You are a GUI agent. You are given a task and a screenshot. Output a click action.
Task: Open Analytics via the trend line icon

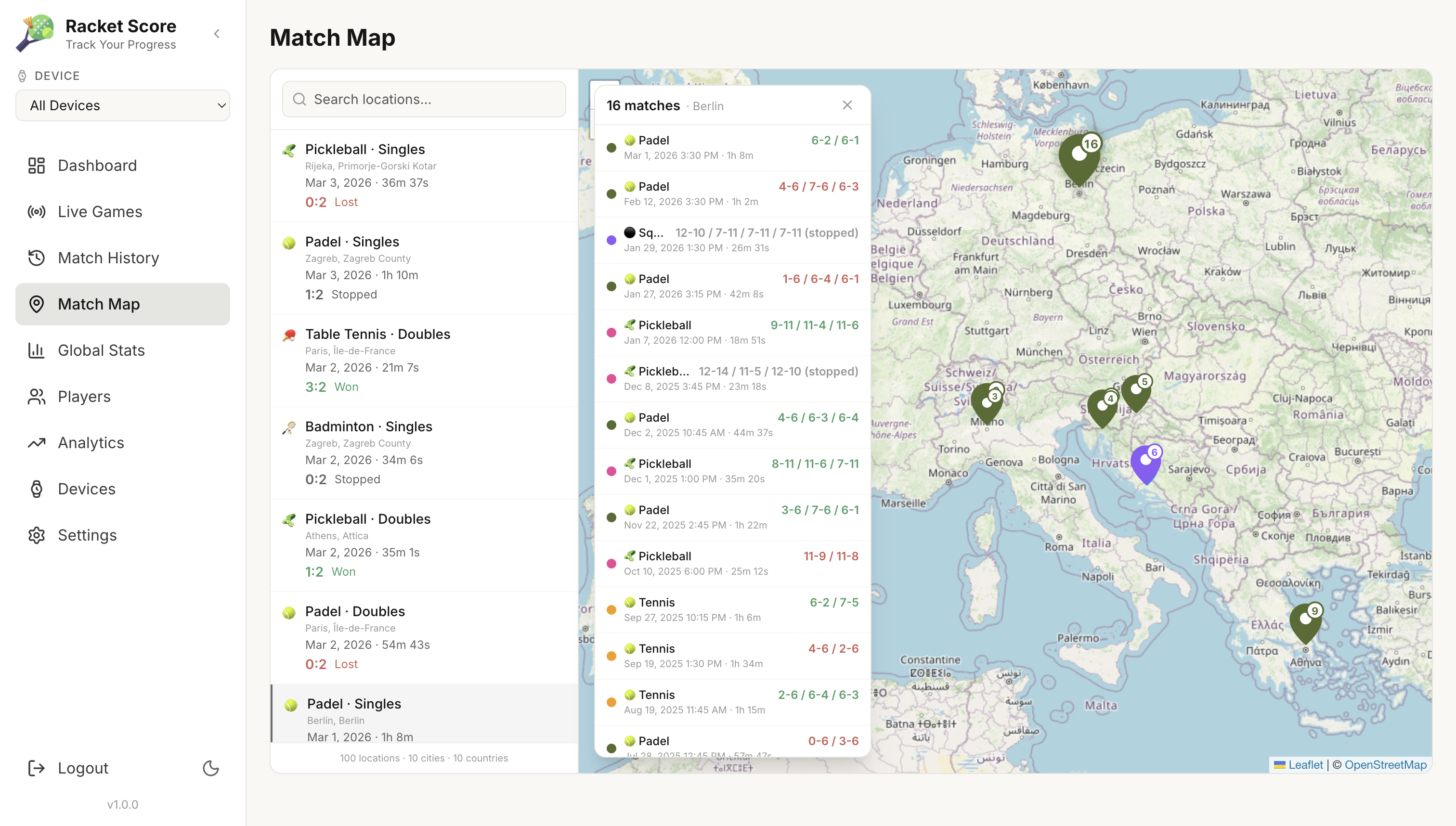click(36, 442)
